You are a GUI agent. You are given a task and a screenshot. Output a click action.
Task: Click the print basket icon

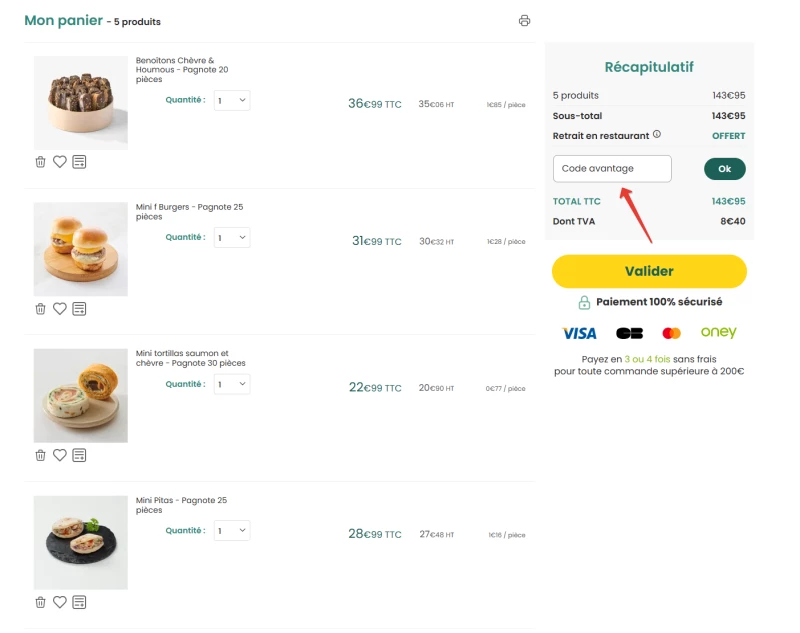click(524, 21)
